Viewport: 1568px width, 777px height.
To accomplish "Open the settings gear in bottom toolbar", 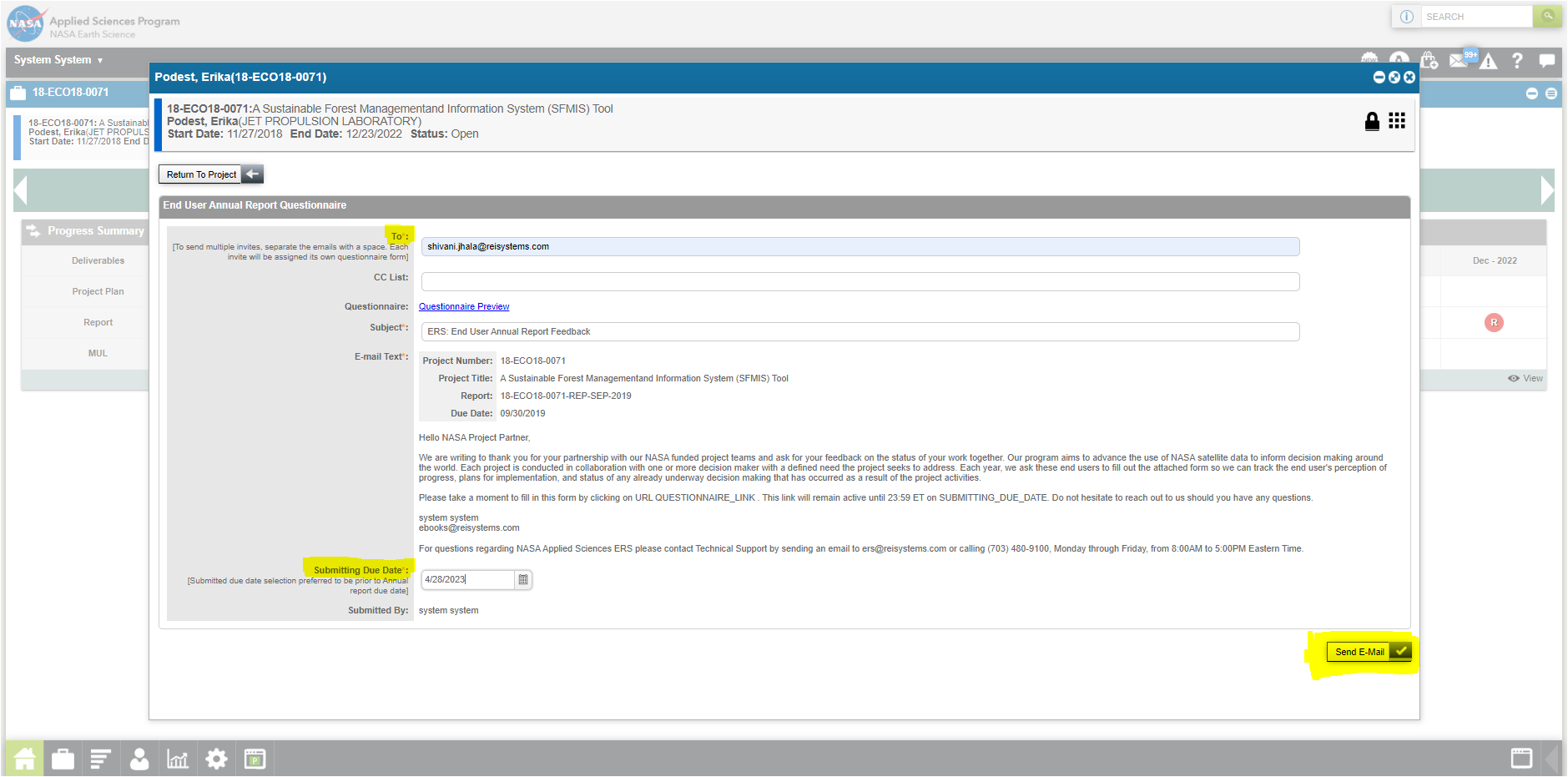I will pyautogui.click(x=216, y=759).
